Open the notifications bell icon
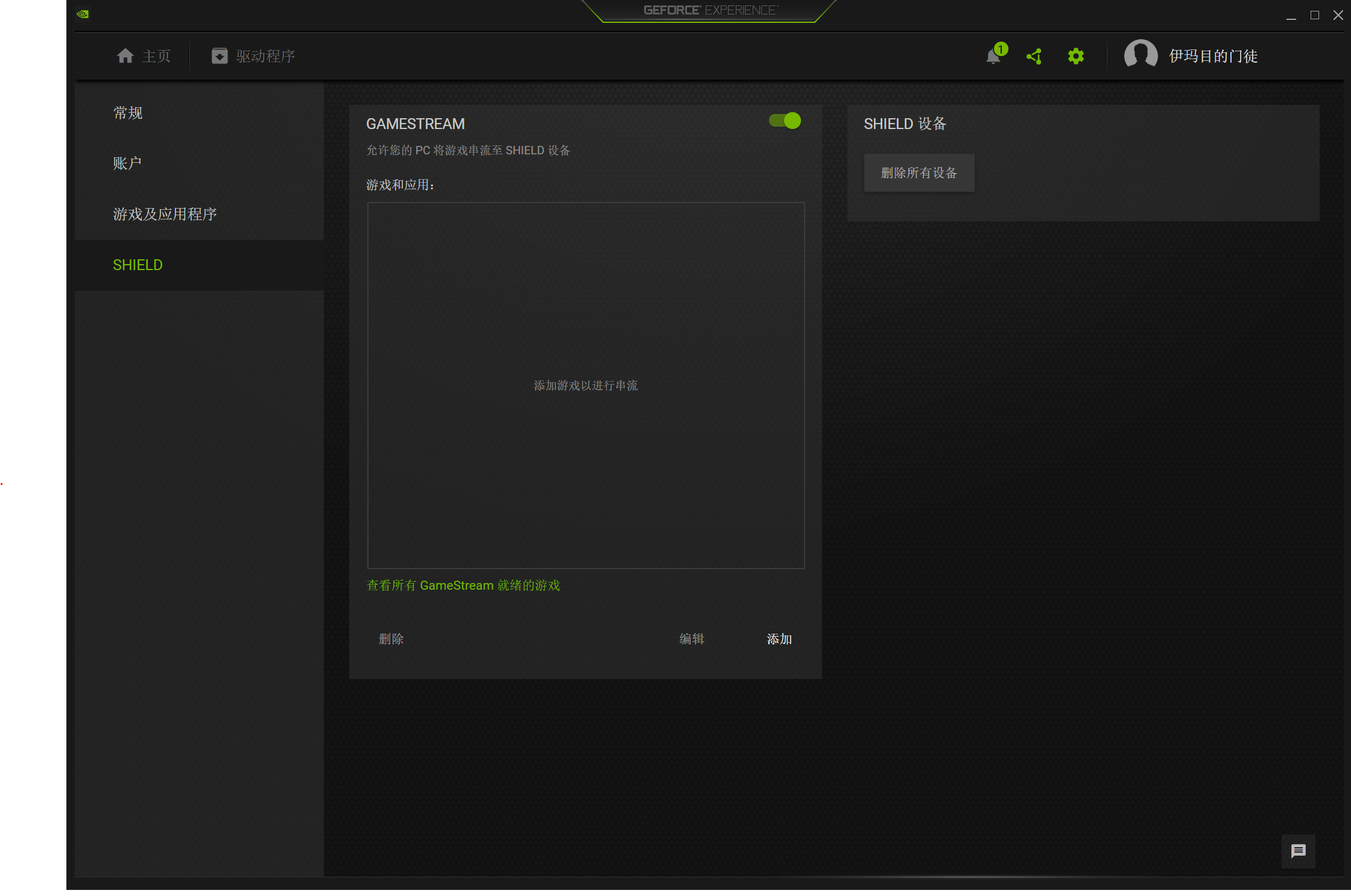This screenshot has height=896, width=1351. tap(993, 57)
